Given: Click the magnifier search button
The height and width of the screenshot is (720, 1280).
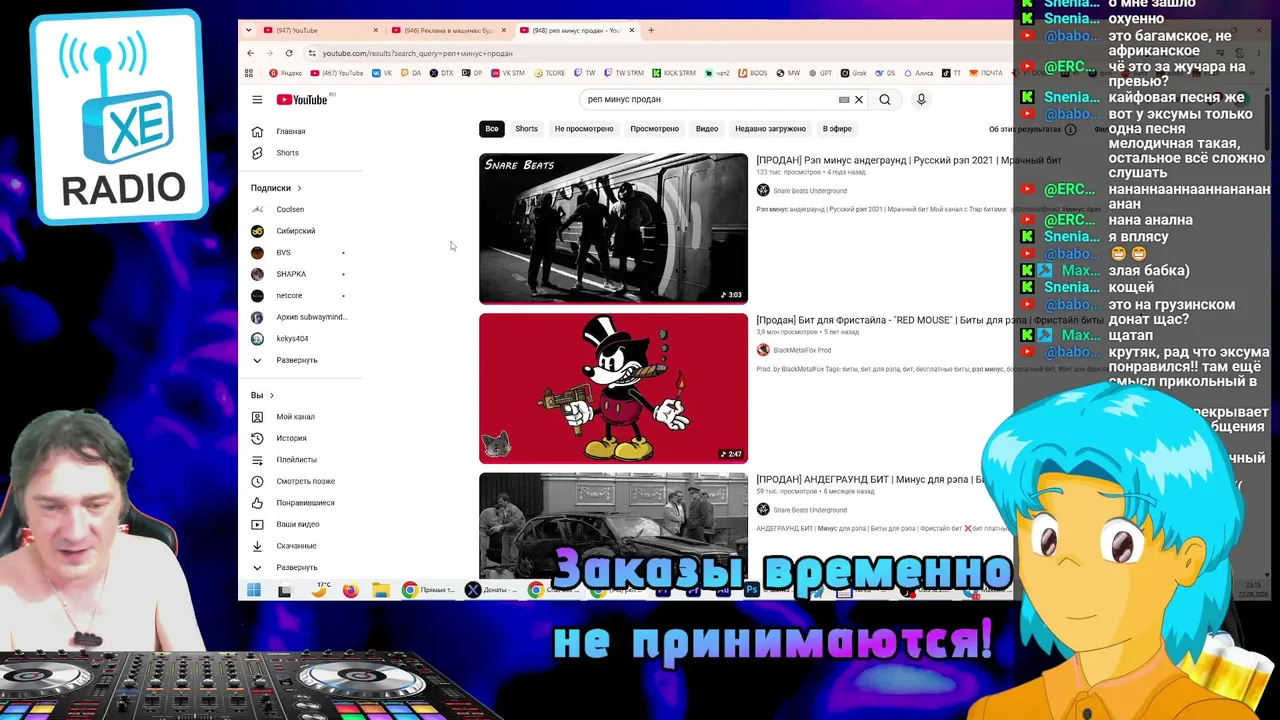Looking at the screenshot, I should (x=885, y=100).
